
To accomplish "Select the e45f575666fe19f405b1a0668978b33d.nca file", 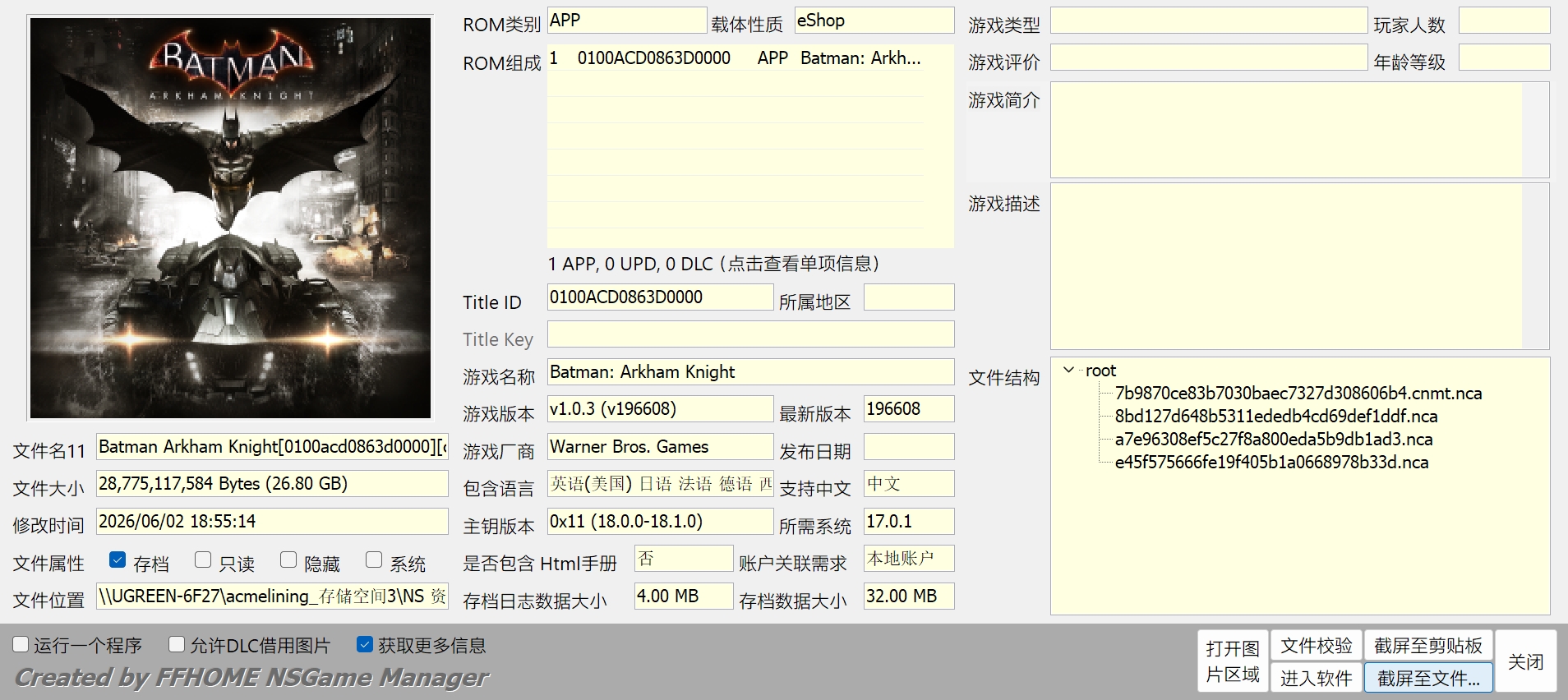I will coord(1271,463).
